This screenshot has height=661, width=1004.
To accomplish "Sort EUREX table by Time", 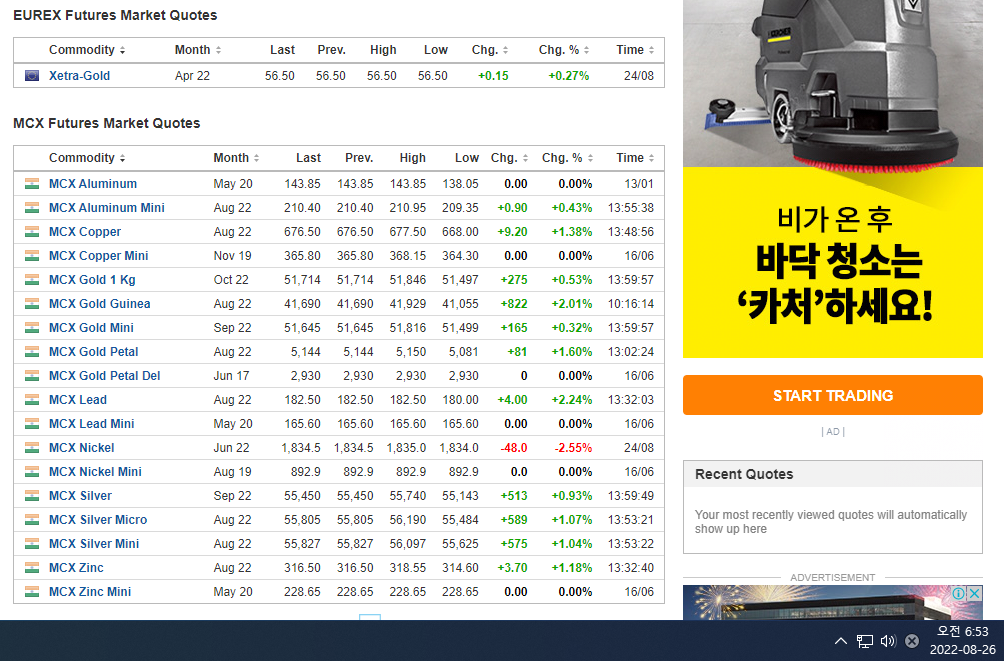I will (635, 50).
